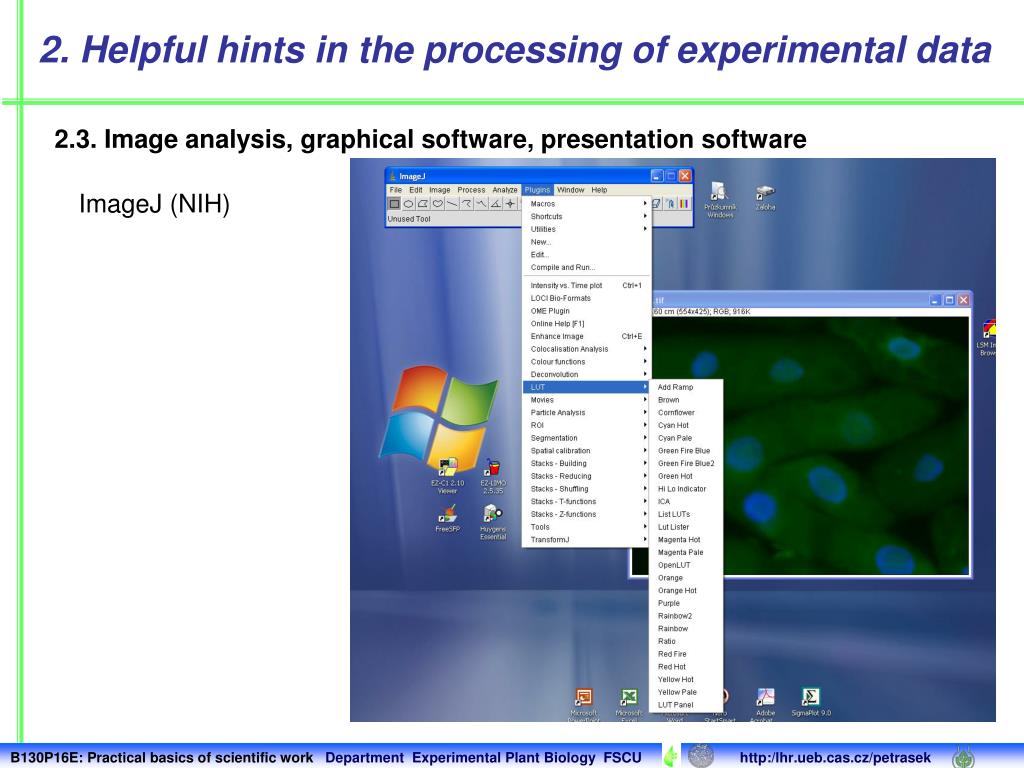Expand the Shortcuts submenu

(x=587, y=217)
